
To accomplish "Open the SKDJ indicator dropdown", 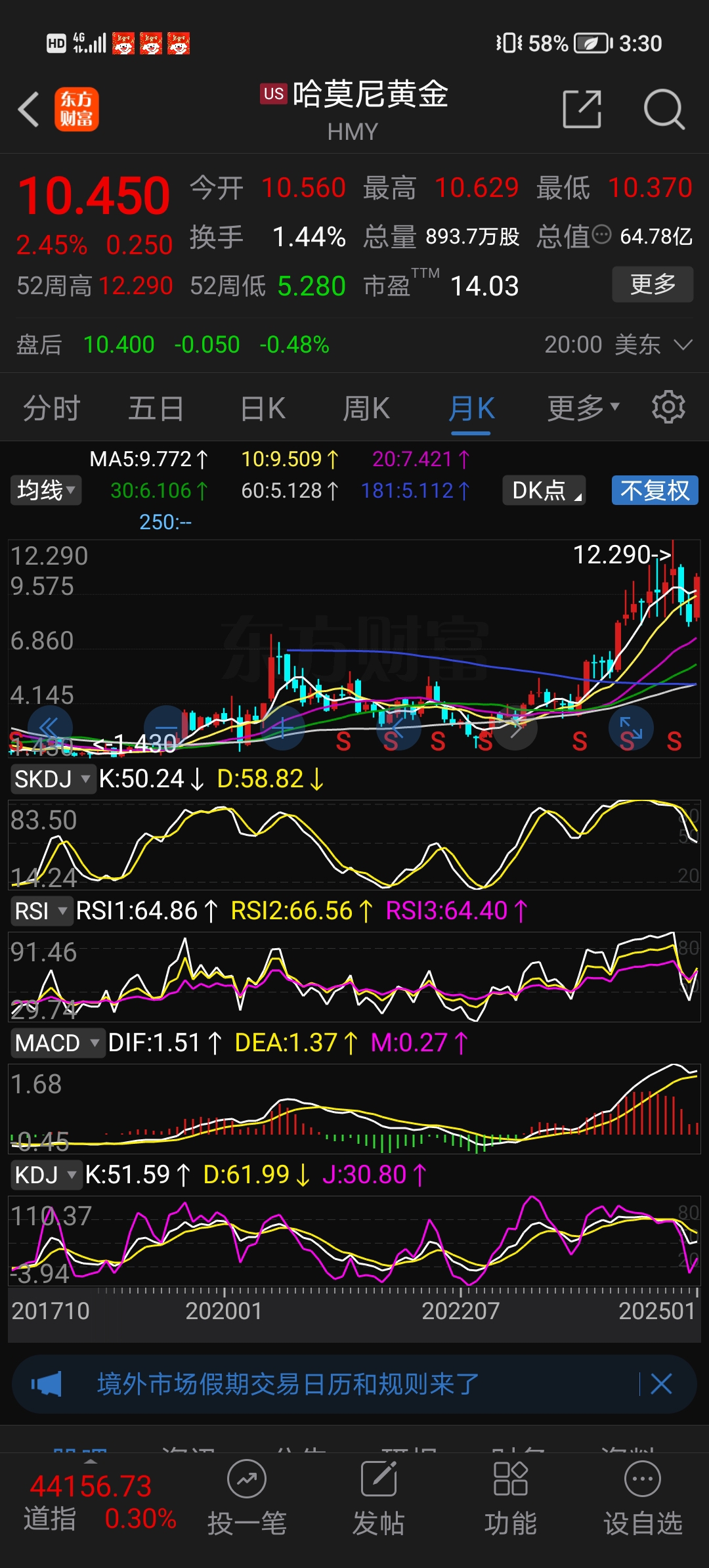I will (53, 779).
